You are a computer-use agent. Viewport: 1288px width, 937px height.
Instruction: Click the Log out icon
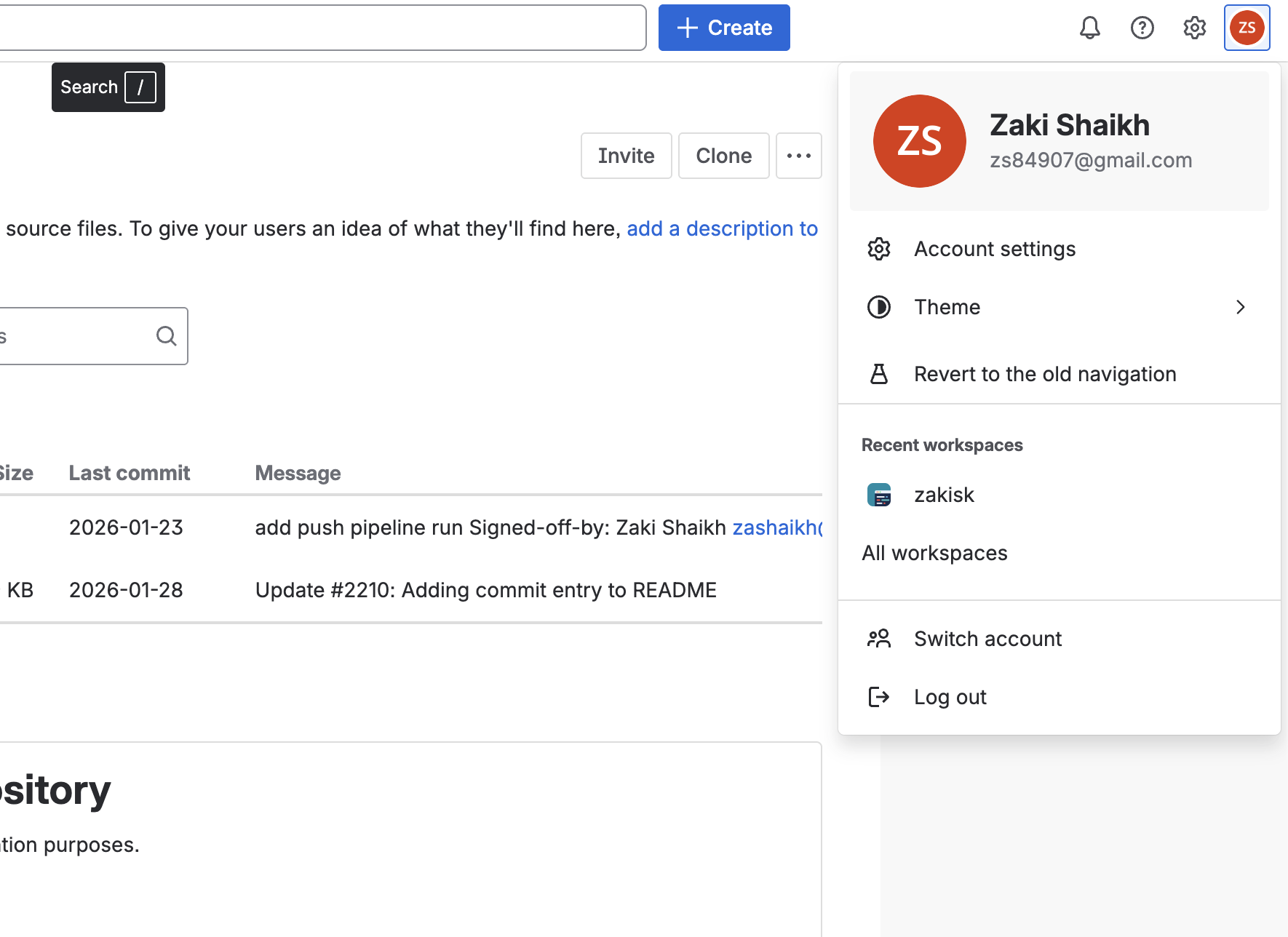point(878,696)
